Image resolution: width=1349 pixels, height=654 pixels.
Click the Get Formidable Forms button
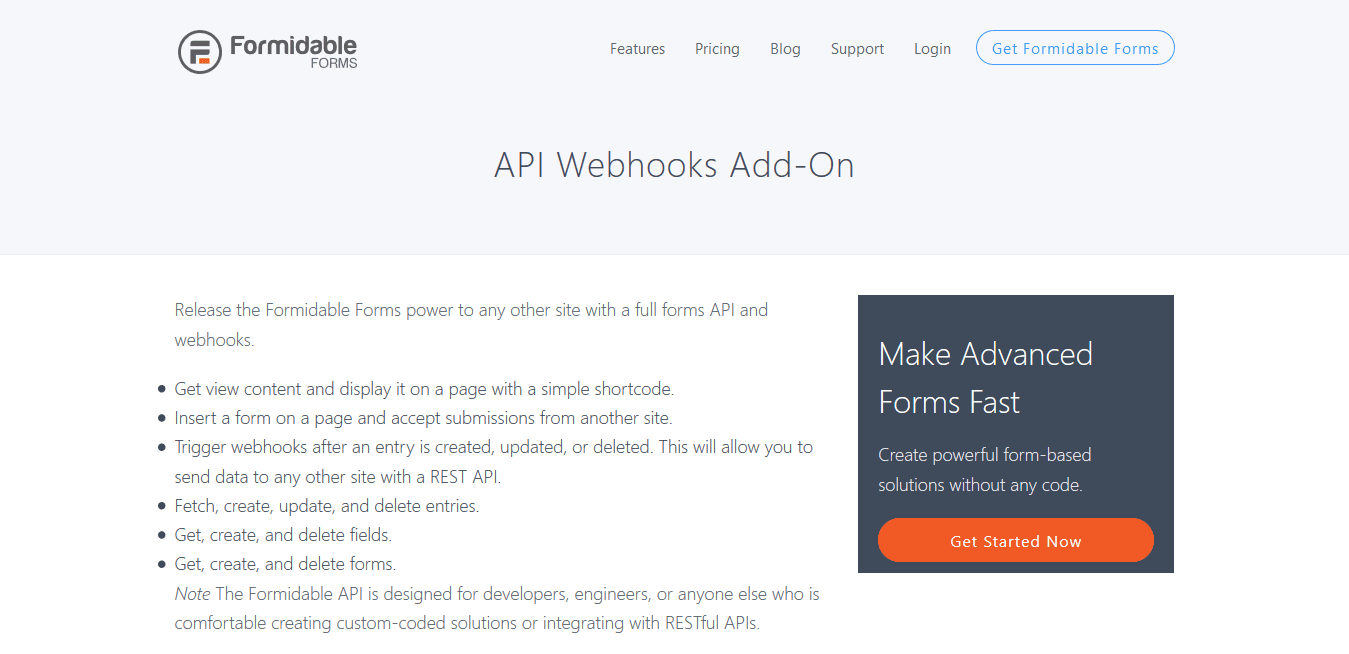click(x=1075, y=48)
